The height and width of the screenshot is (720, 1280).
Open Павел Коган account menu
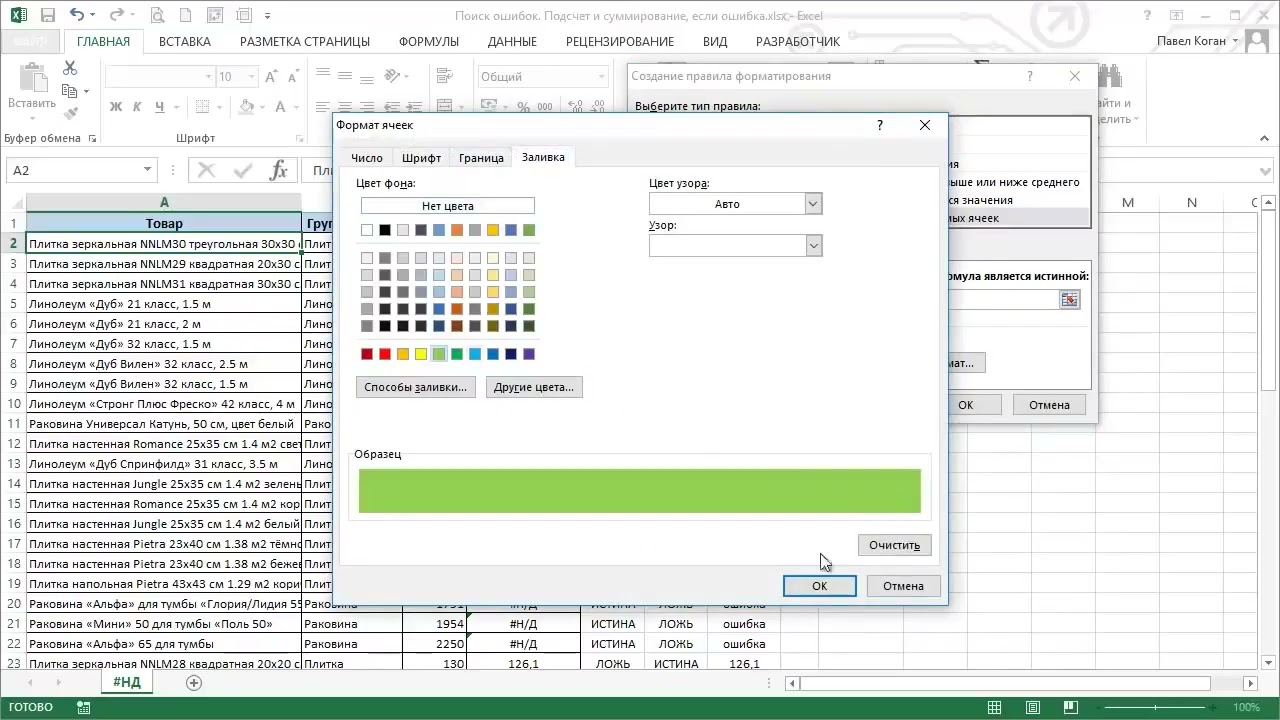[1198, 41]
